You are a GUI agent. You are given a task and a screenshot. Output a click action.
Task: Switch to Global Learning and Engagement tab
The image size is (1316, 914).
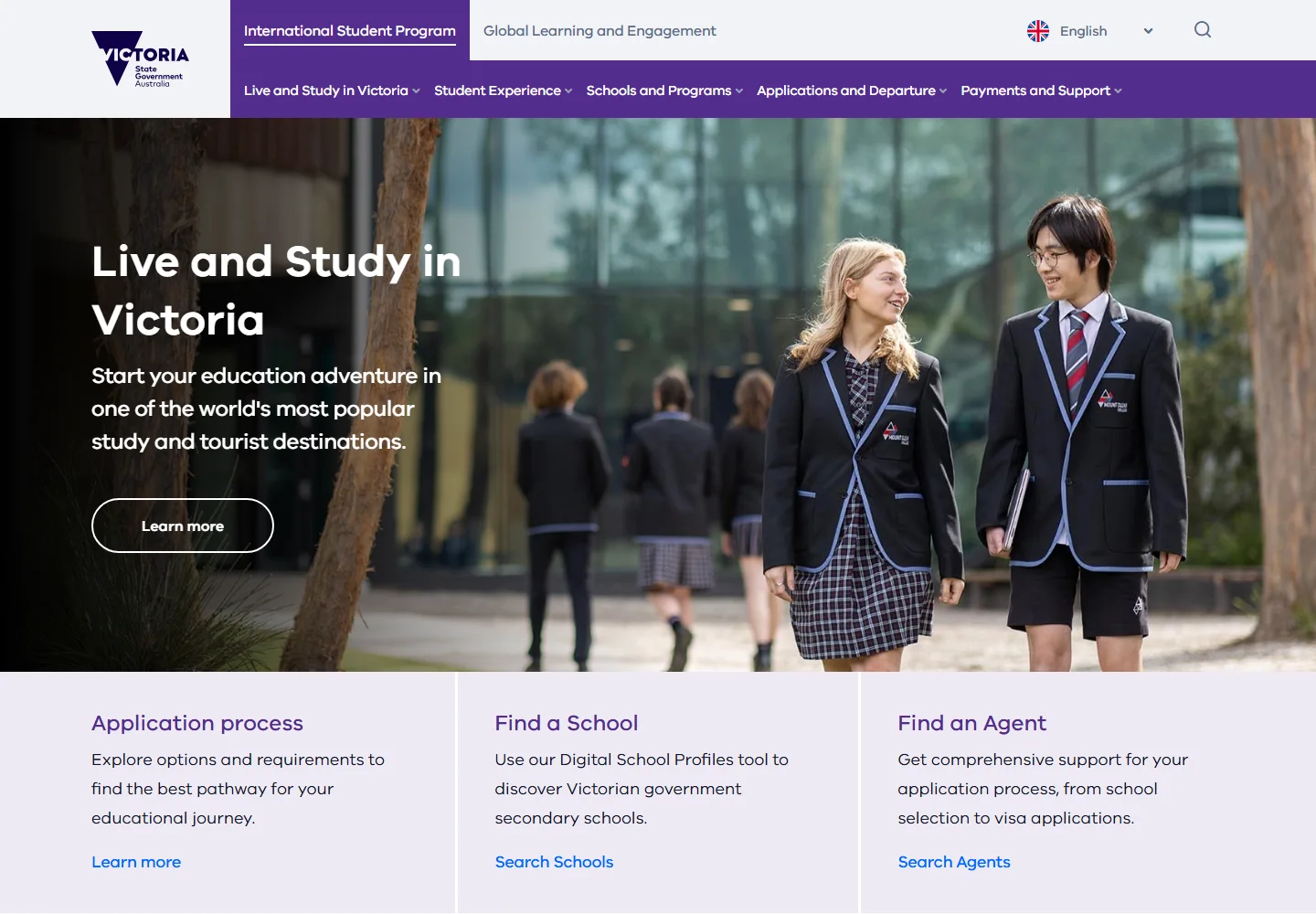[600, 30]
